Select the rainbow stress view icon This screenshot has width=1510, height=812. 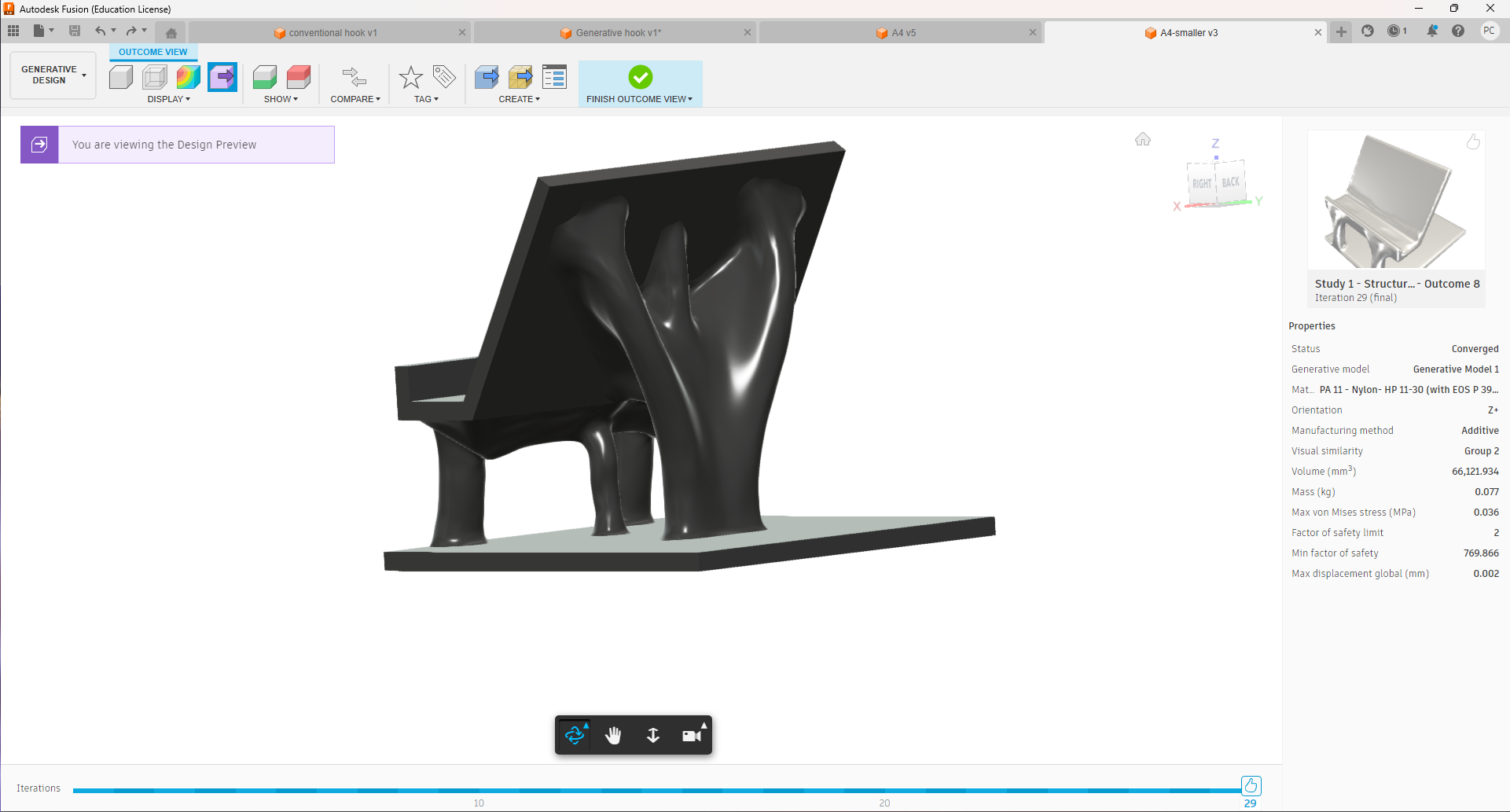click(189, 77)
